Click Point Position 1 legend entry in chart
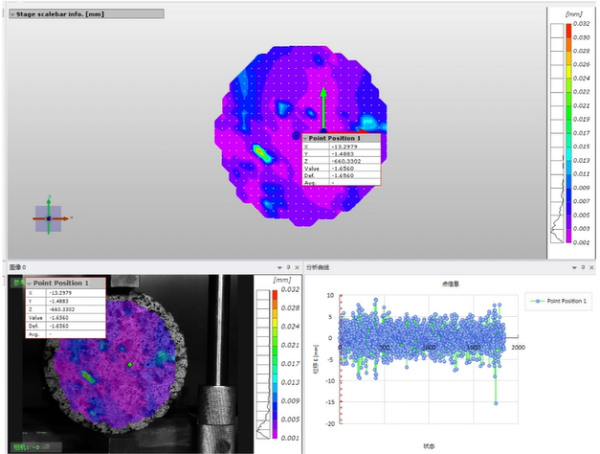Image resolution: width=600 pixels, height=454 pixels. (x=561, y=300)
